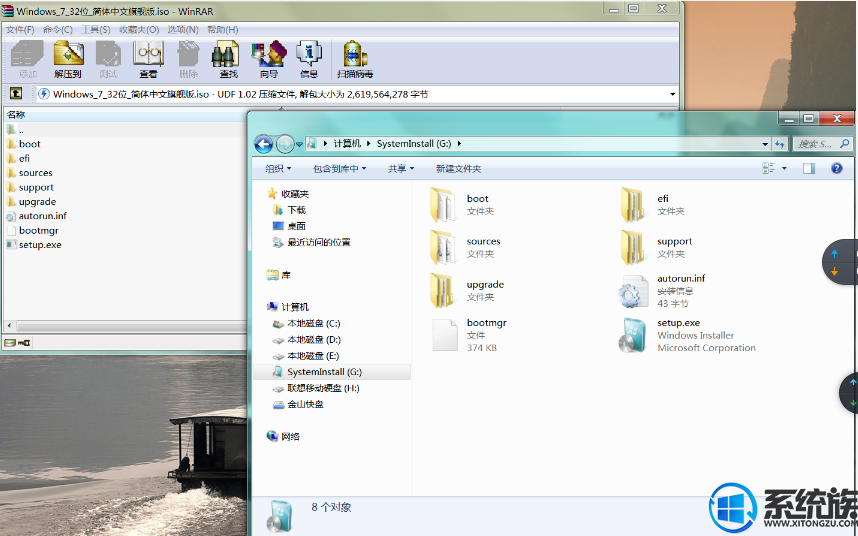Toggle the preview pane button in Explorer
Image resolution: width=858 pixels, height=536 pixels.
809,168
